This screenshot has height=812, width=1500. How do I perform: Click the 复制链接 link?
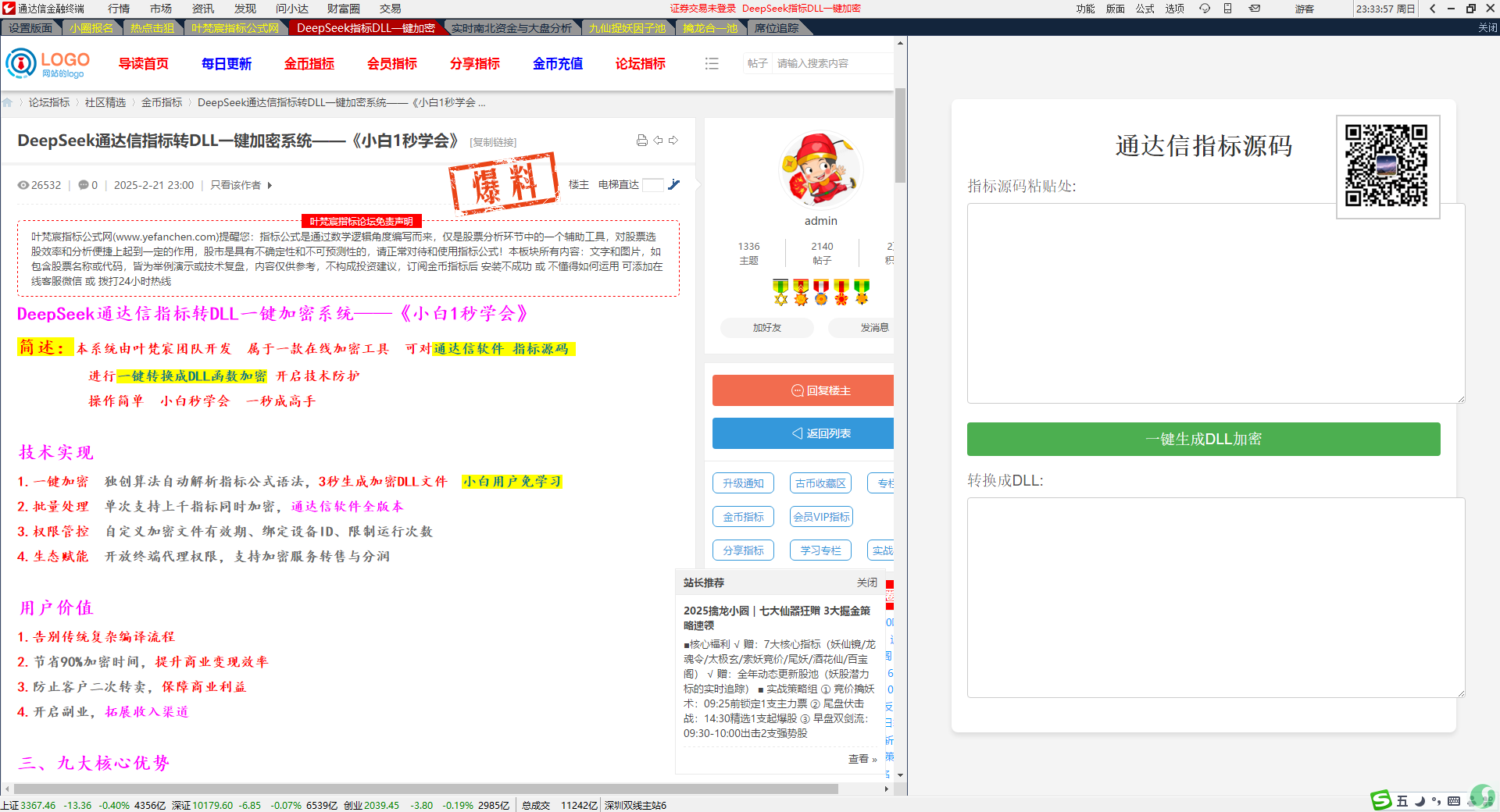[493, 142]
